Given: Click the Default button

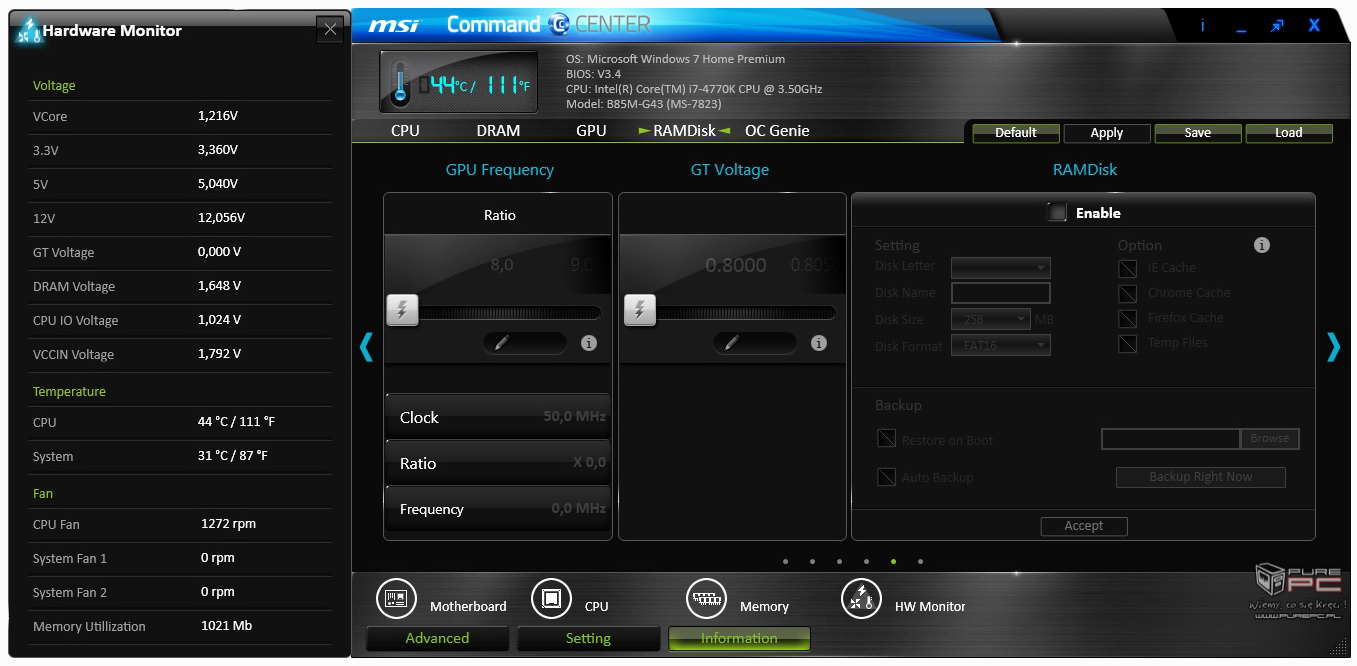Looking at the screenshot, I should [x=1016, y=133].
